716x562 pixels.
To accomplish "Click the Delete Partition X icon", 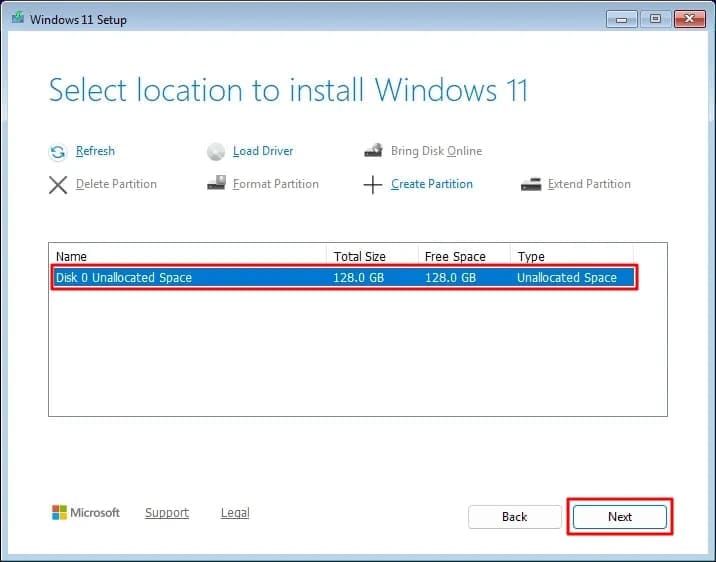I will click(x=58, y=185).
